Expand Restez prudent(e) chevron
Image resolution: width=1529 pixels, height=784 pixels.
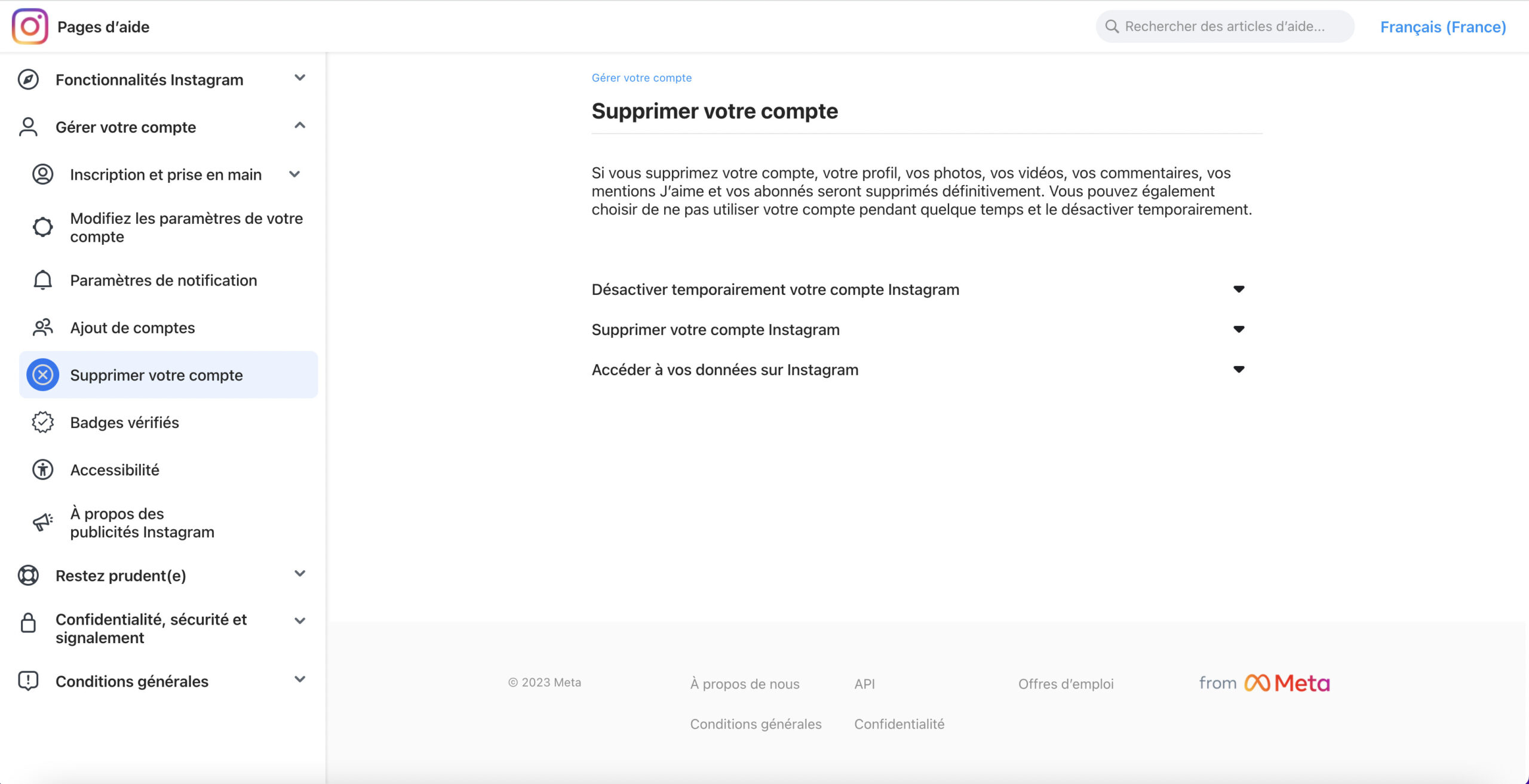coord(300,573)
